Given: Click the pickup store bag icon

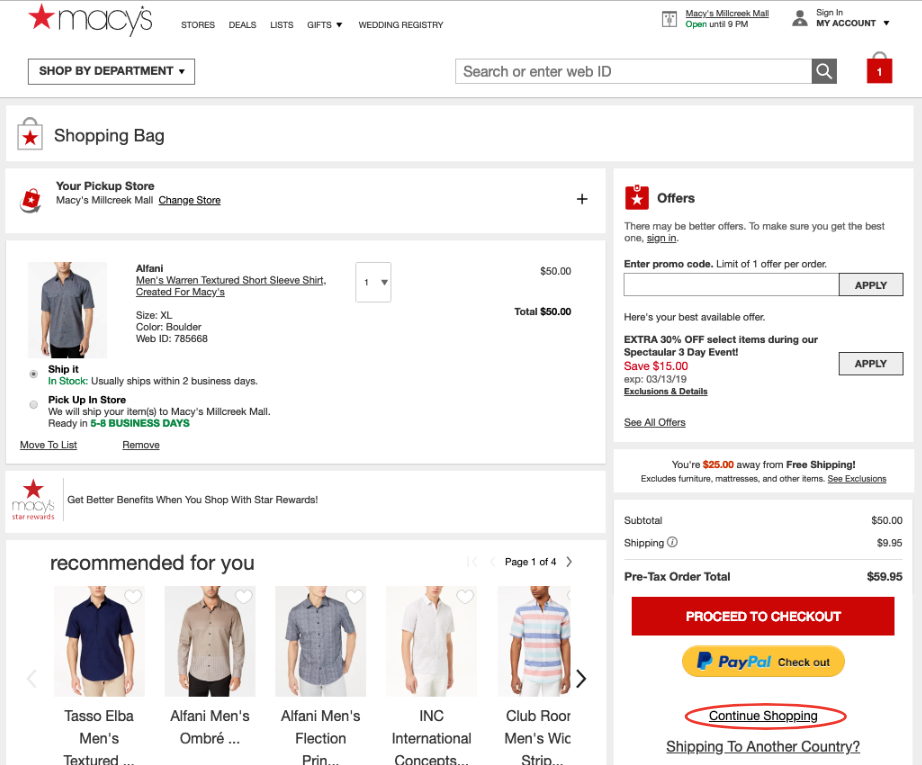Looking at the screenshot, I should [x=31, y=200].
